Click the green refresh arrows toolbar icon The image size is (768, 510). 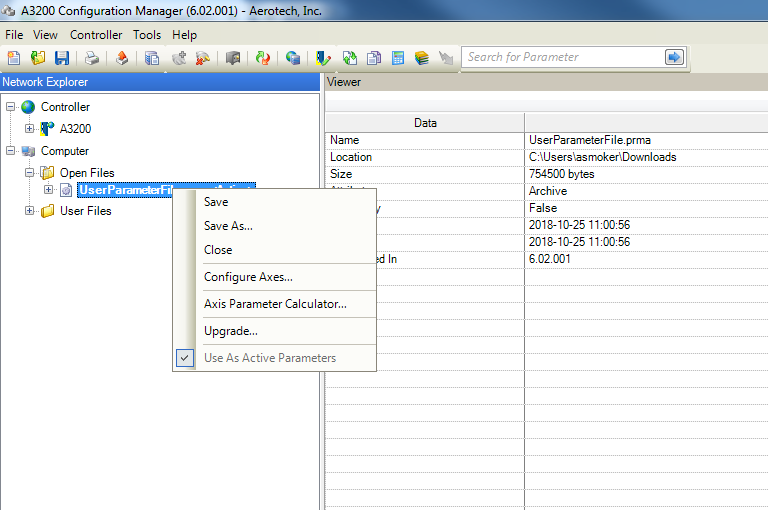pos(350,58)
